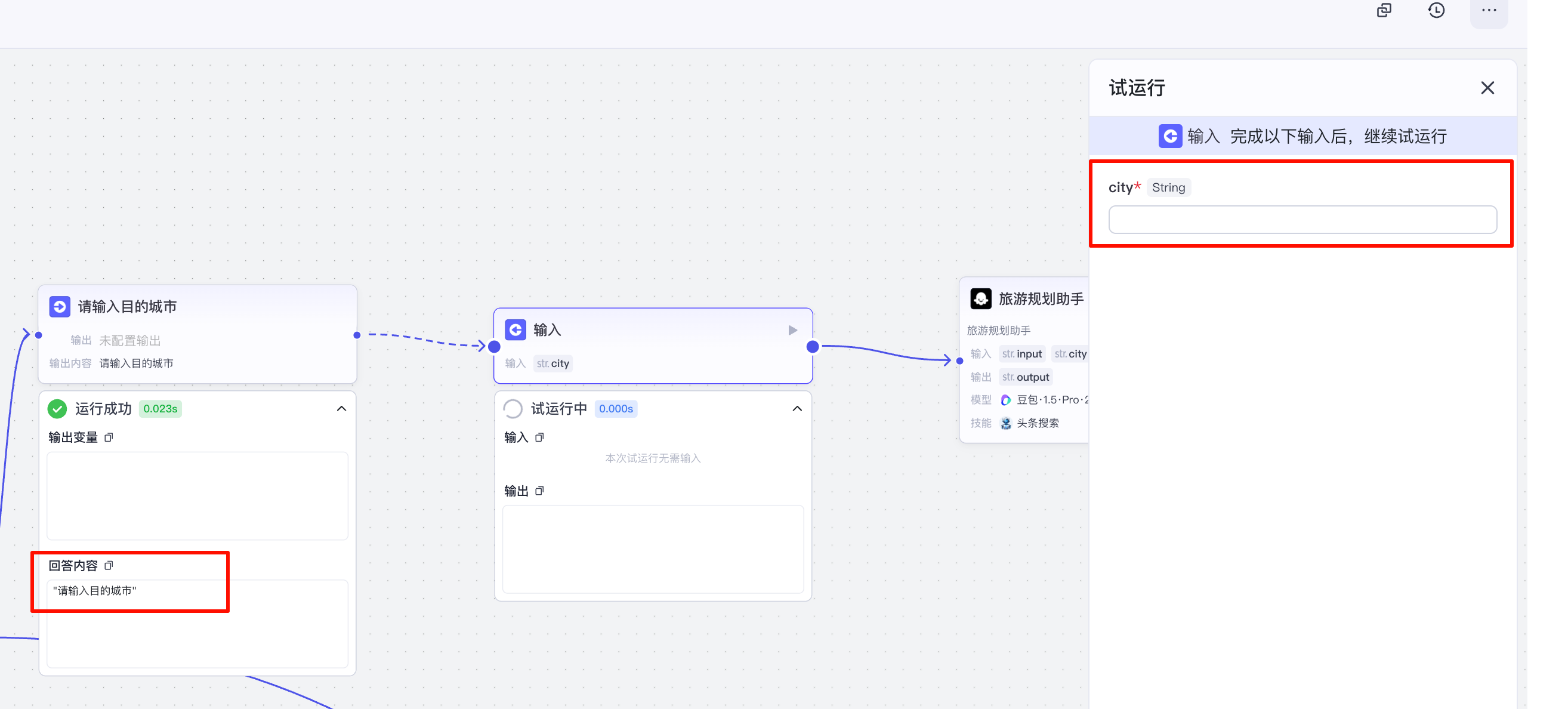Click the city input field in the 试运行 panel

1302,220
